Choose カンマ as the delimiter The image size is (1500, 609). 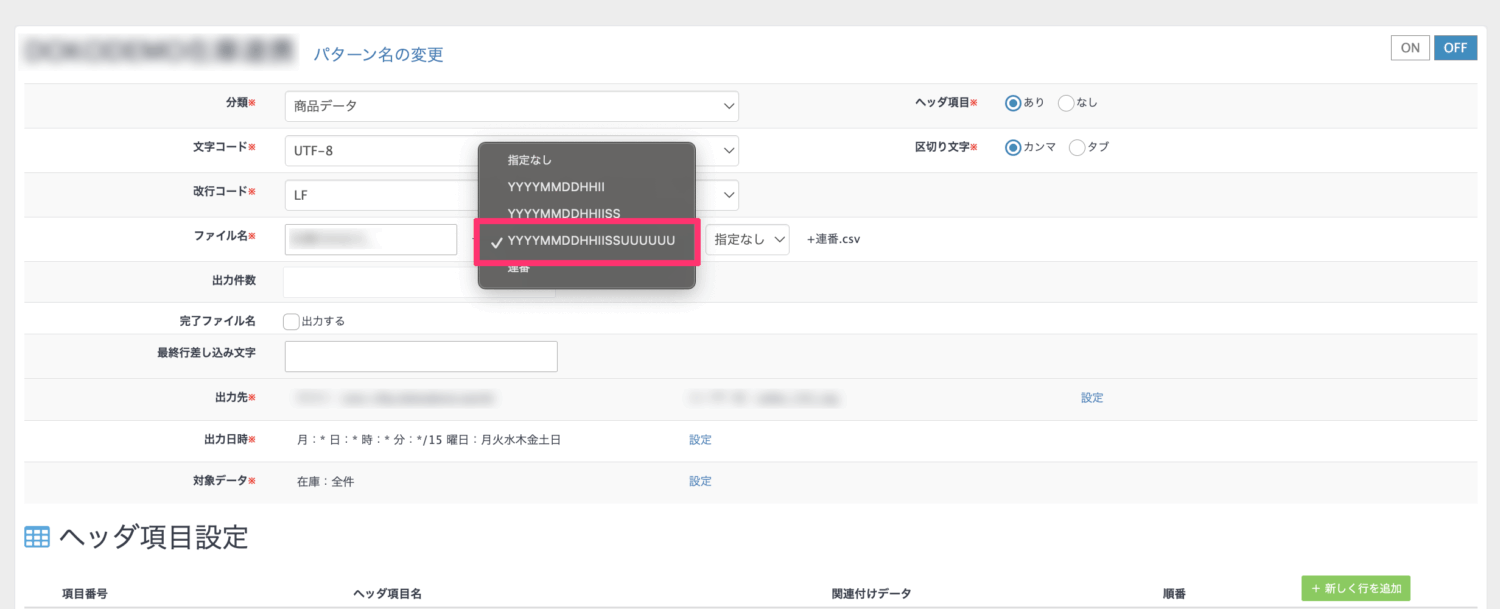point(1013,147)
